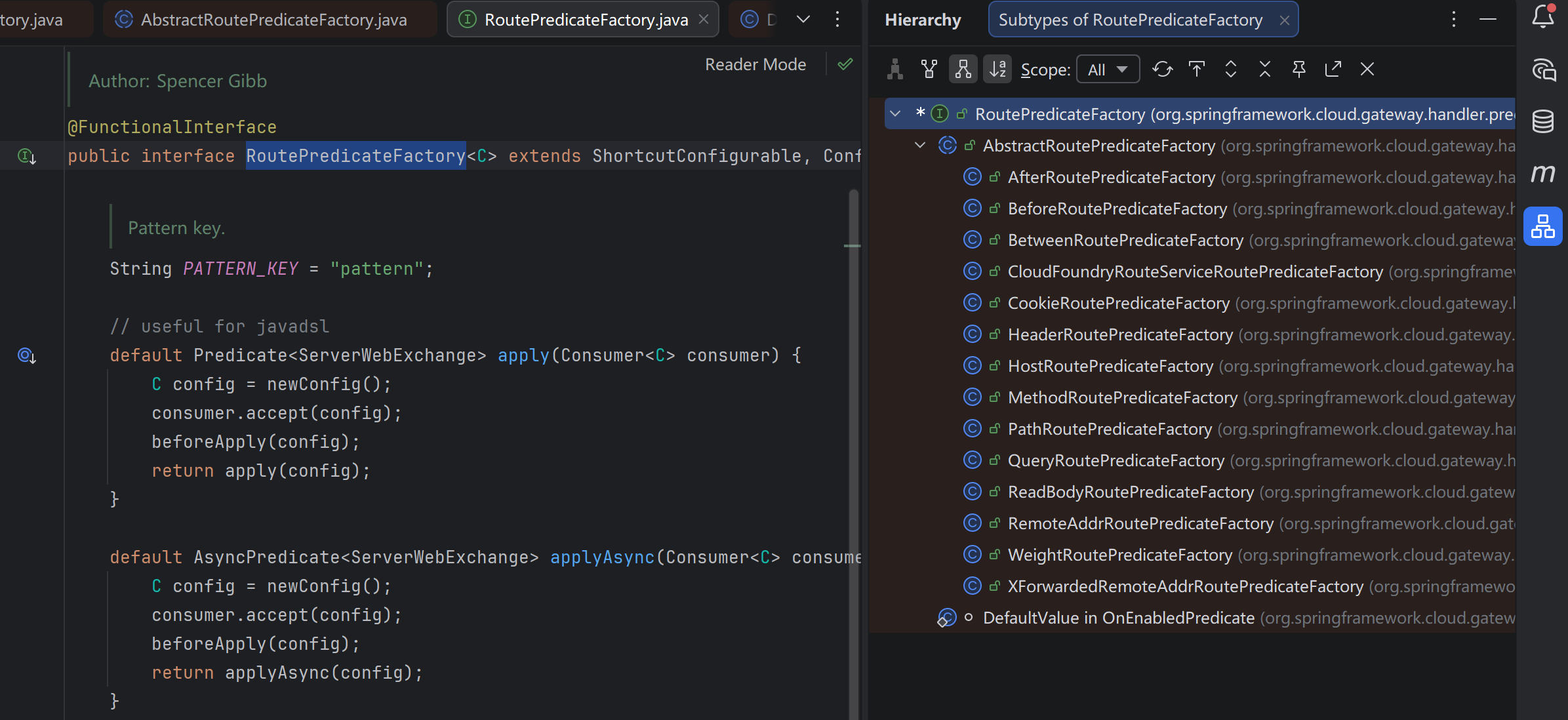
Task: Toggle alphabetical sorting in hierarchy
Action: 997,69
